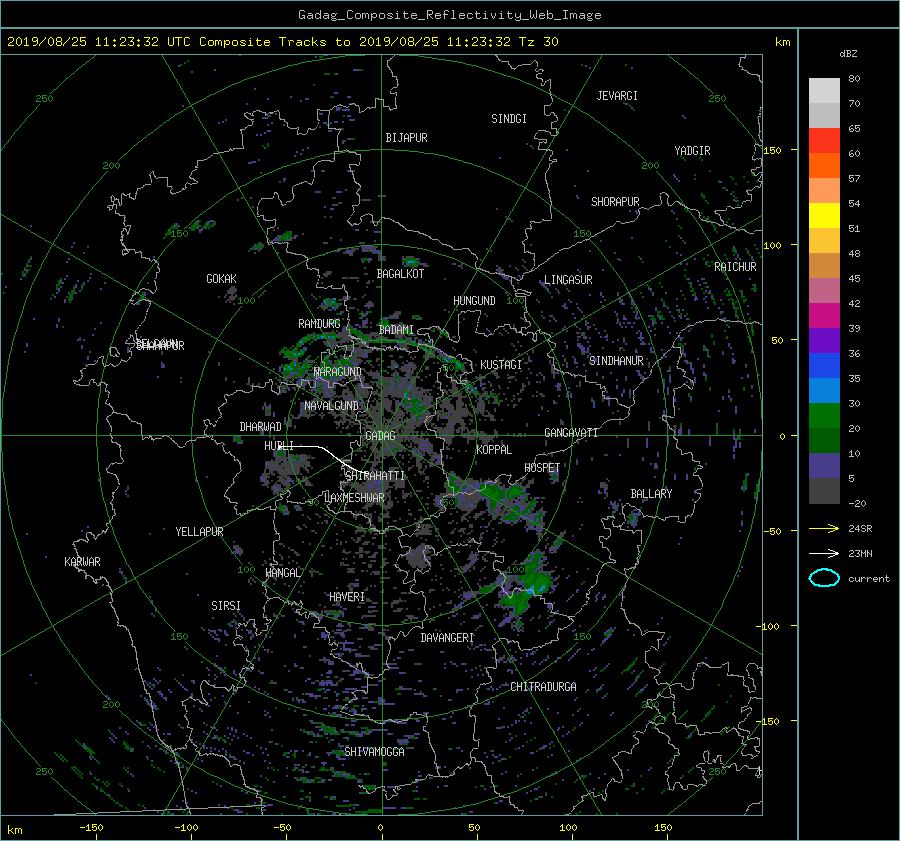Image resolution: width=900 pixels, height=841 pixels.
Task: Click the 'YELLAPUR' city label
Action: point(199,532)
